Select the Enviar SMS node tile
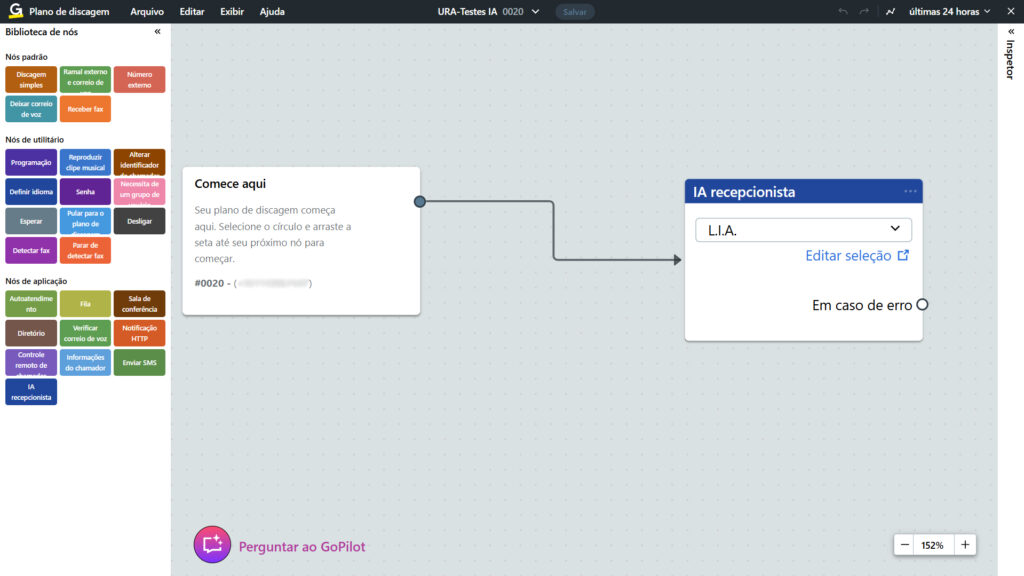The width and height of the screenshot is (1024, 576). 139,362
